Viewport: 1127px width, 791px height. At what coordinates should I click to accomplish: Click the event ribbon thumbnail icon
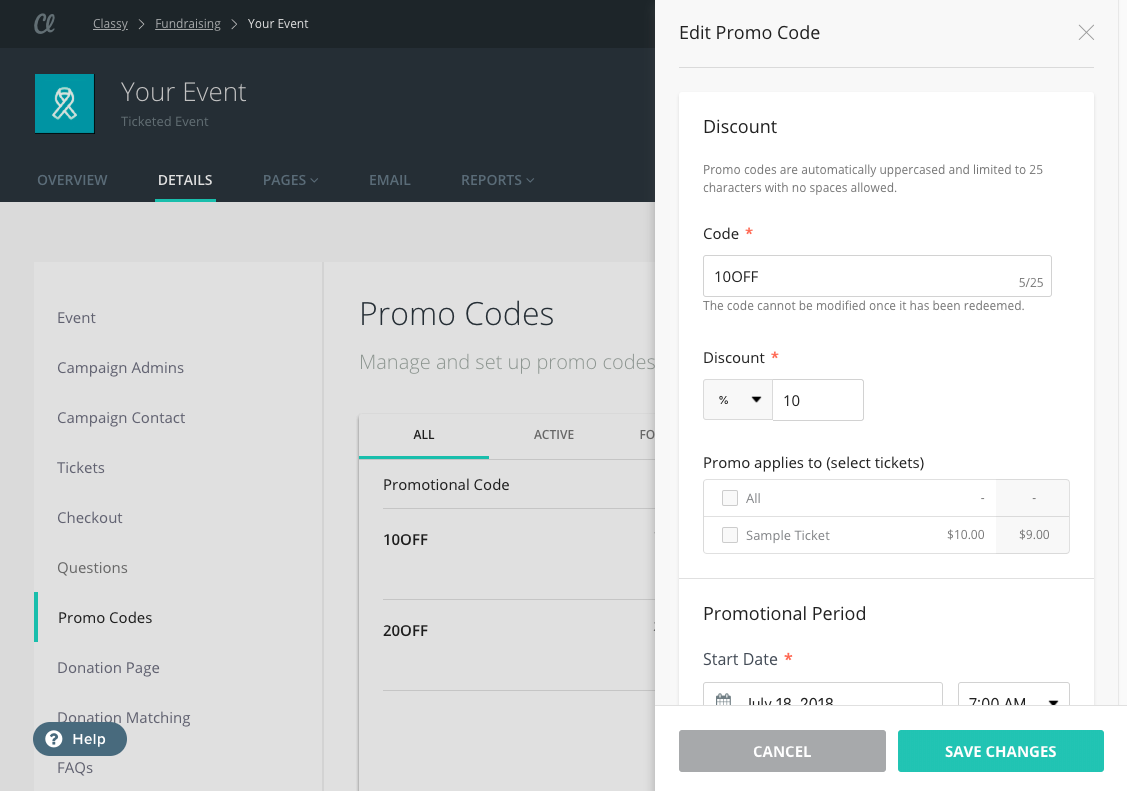click(x=64, y=103)
